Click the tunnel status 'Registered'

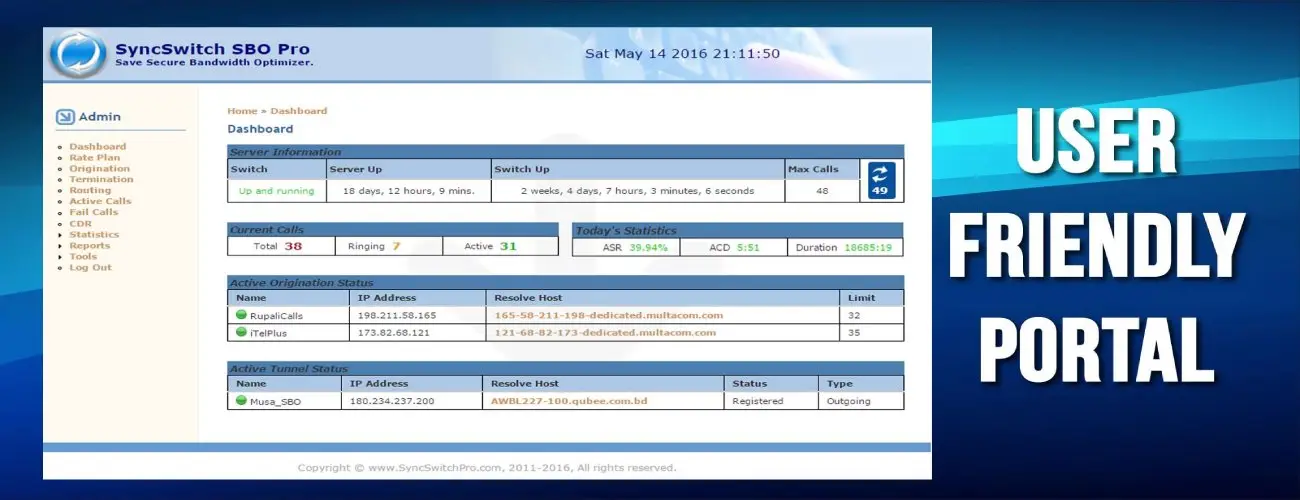[x=757, y=401]
